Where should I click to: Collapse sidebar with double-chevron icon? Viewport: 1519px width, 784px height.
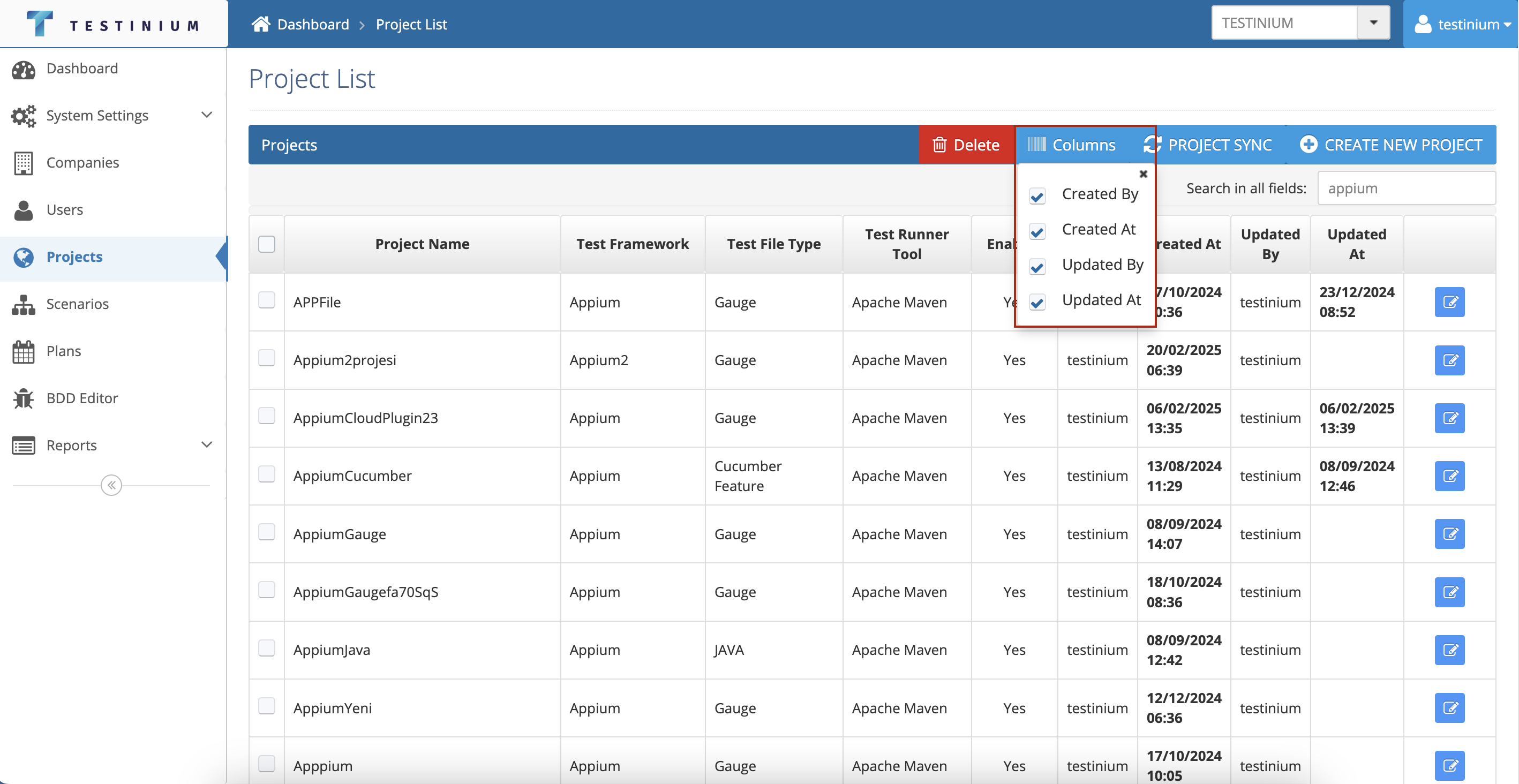tap(111, 485)
